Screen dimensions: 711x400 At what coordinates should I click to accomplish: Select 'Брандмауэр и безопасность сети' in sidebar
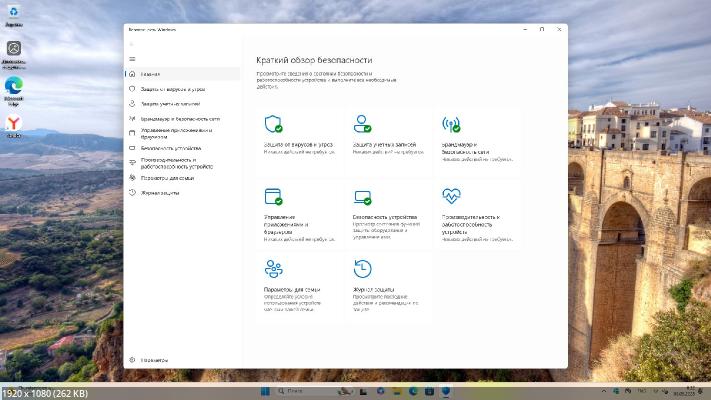[180, 118]
